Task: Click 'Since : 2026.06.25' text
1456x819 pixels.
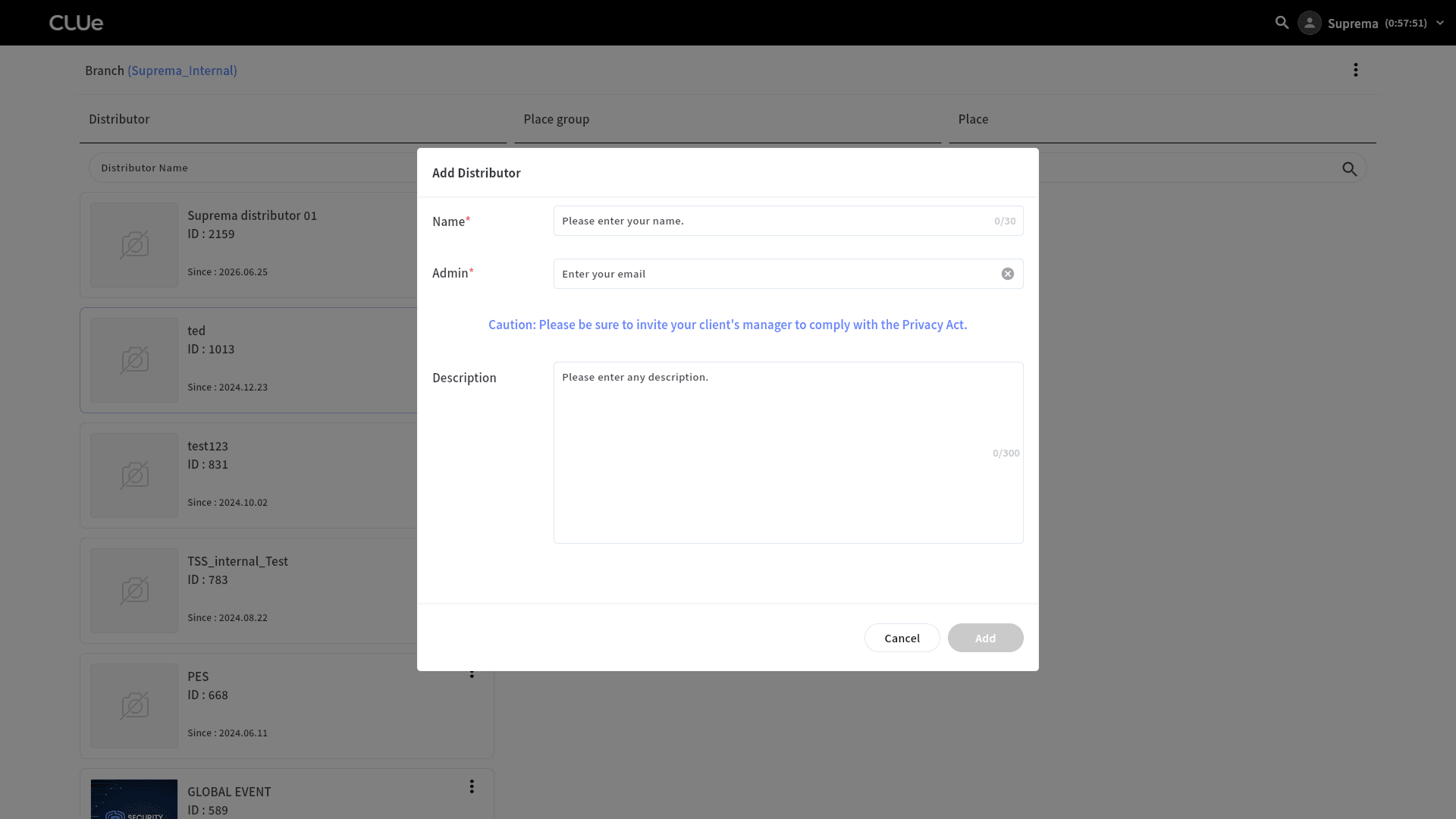Action: click(227, 271)
